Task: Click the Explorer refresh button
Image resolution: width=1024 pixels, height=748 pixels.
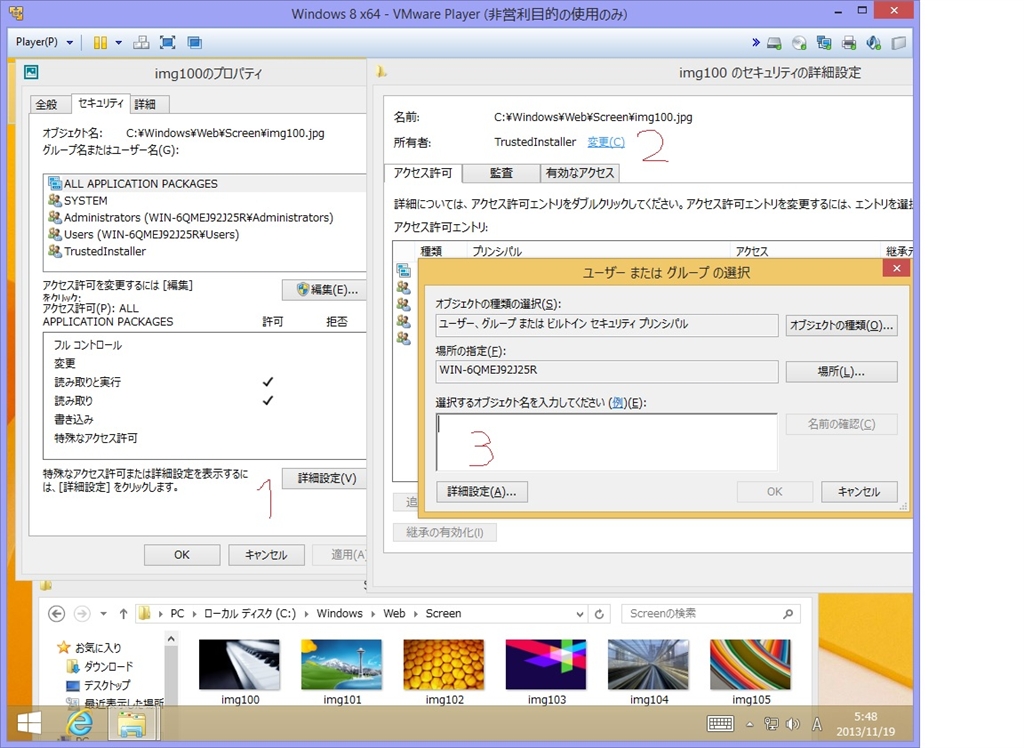Action: (599, 614)
